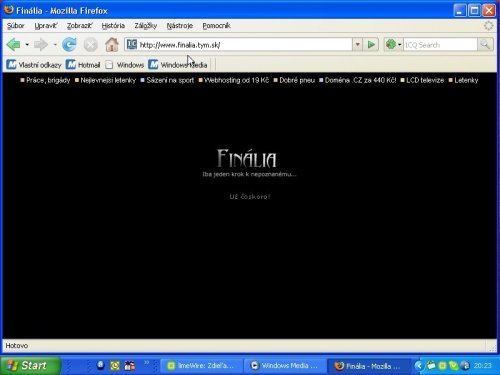Viewport: 500px width, 375px height.
Task: Click the Windows Start button
Action: tap(30, 365)
